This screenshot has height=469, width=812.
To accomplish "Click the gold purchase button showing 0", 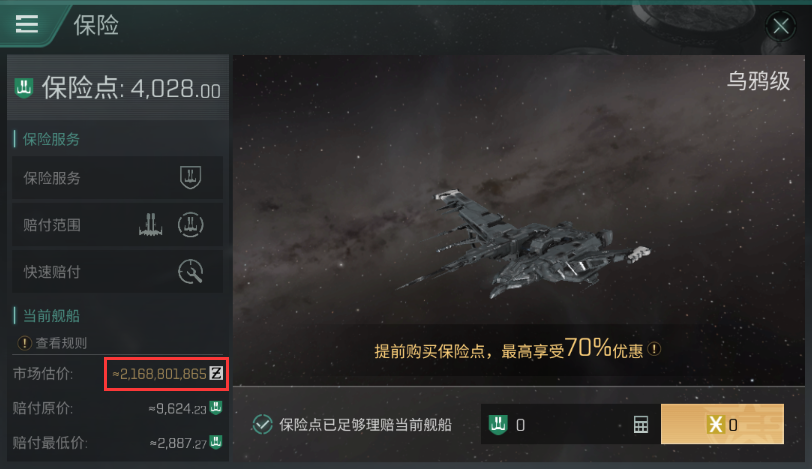I will (722, 424).
